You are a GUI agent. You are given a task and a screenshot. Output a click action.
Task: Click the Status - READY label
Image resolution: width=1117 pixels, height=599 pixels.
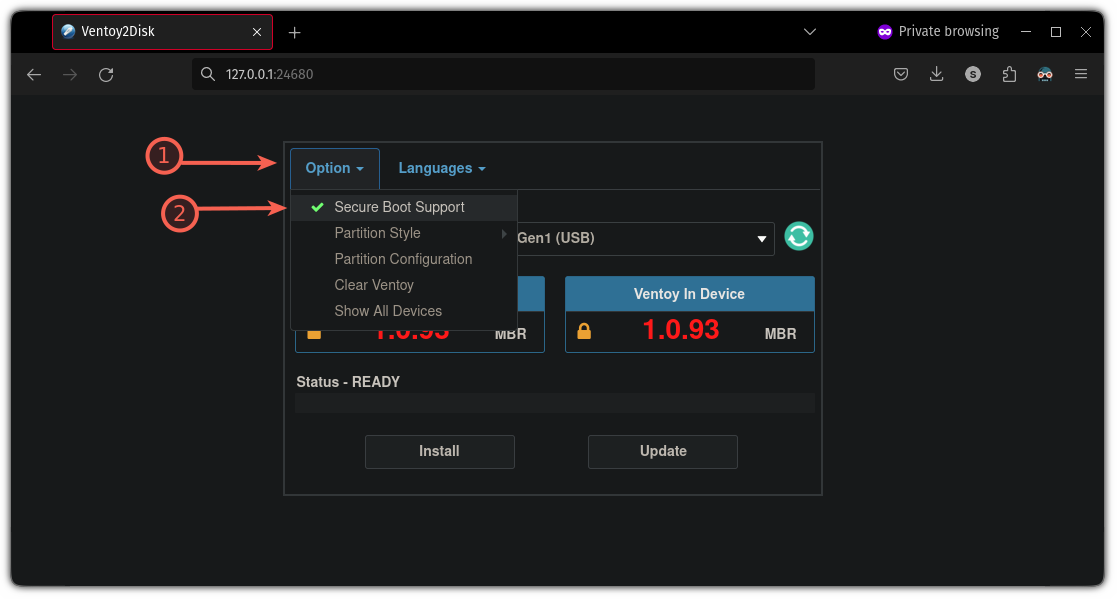pyautogui.click(x=348, y=382)
